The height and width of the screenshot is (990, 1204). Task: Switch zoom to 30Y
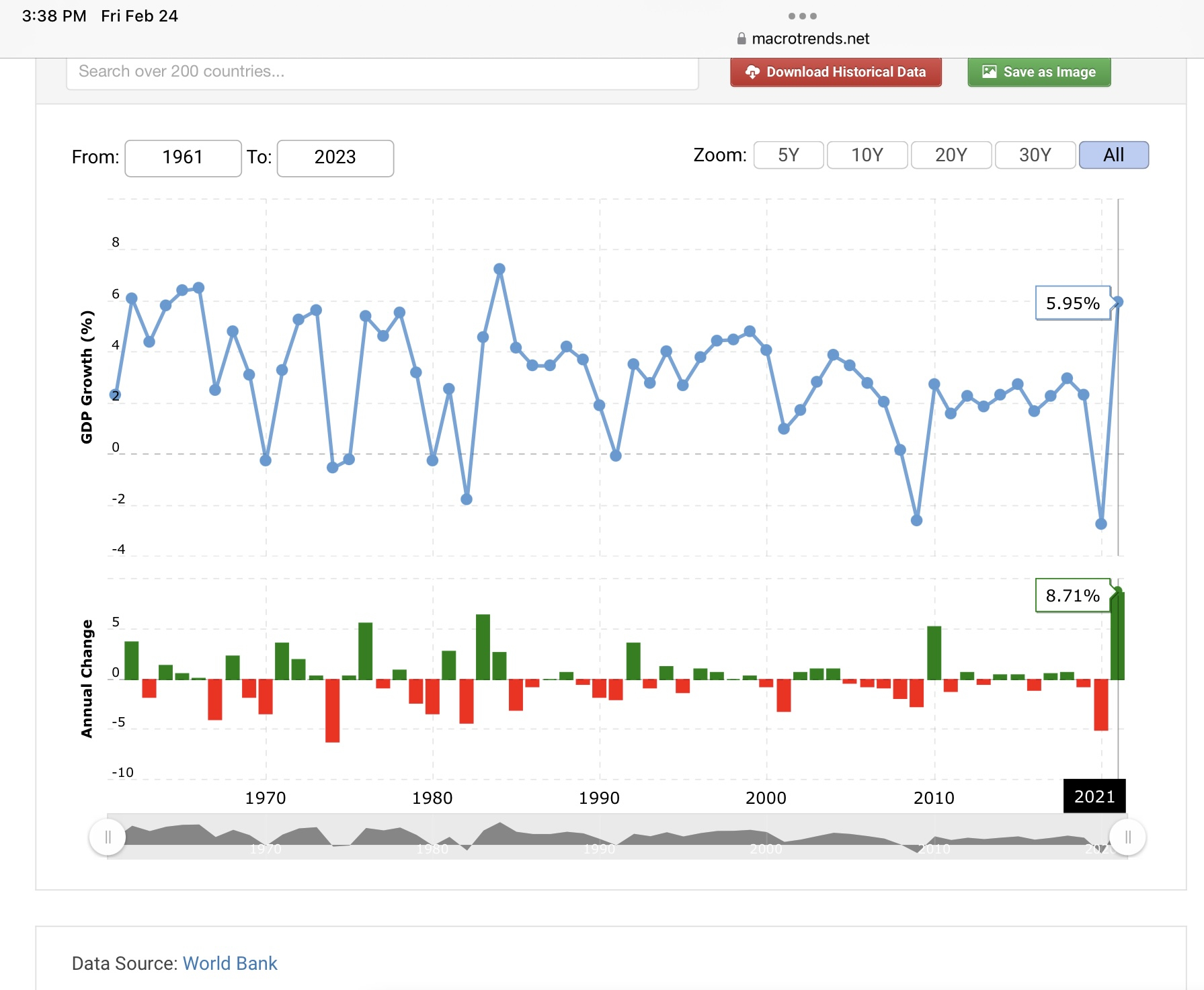pos(1035,155)
